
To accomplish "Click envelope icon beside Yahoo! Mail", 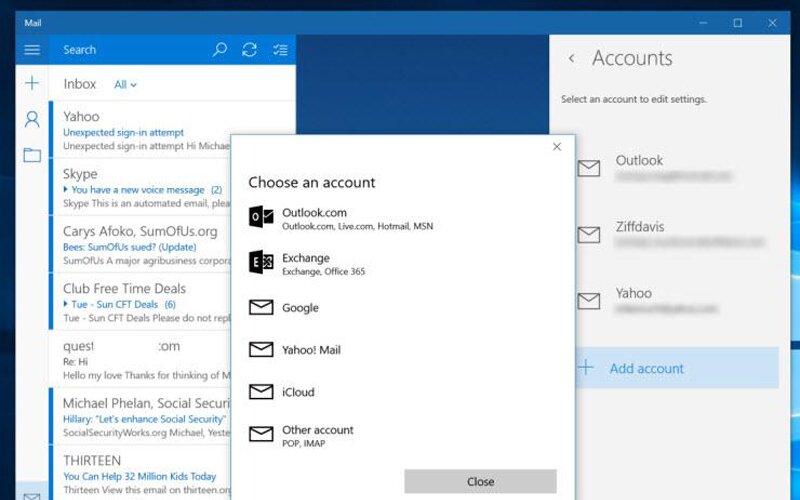I will [261, 349].
